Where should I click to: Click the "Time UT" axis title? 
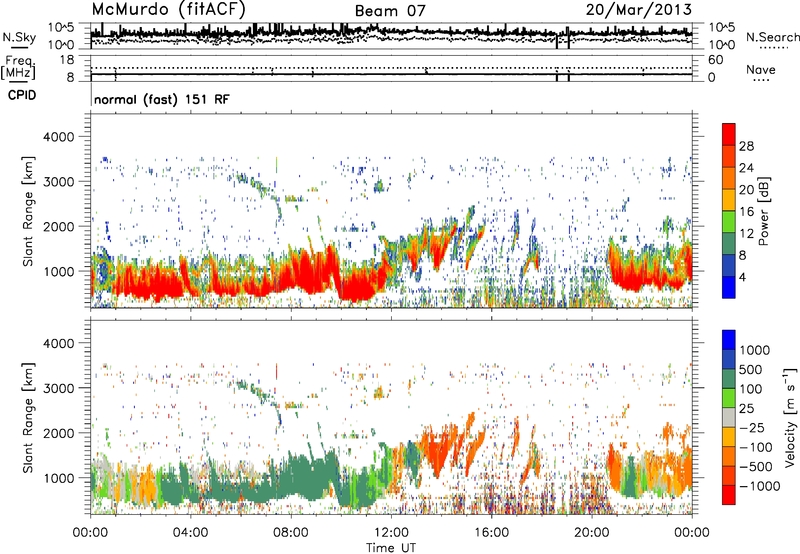(x=391, y=547)
